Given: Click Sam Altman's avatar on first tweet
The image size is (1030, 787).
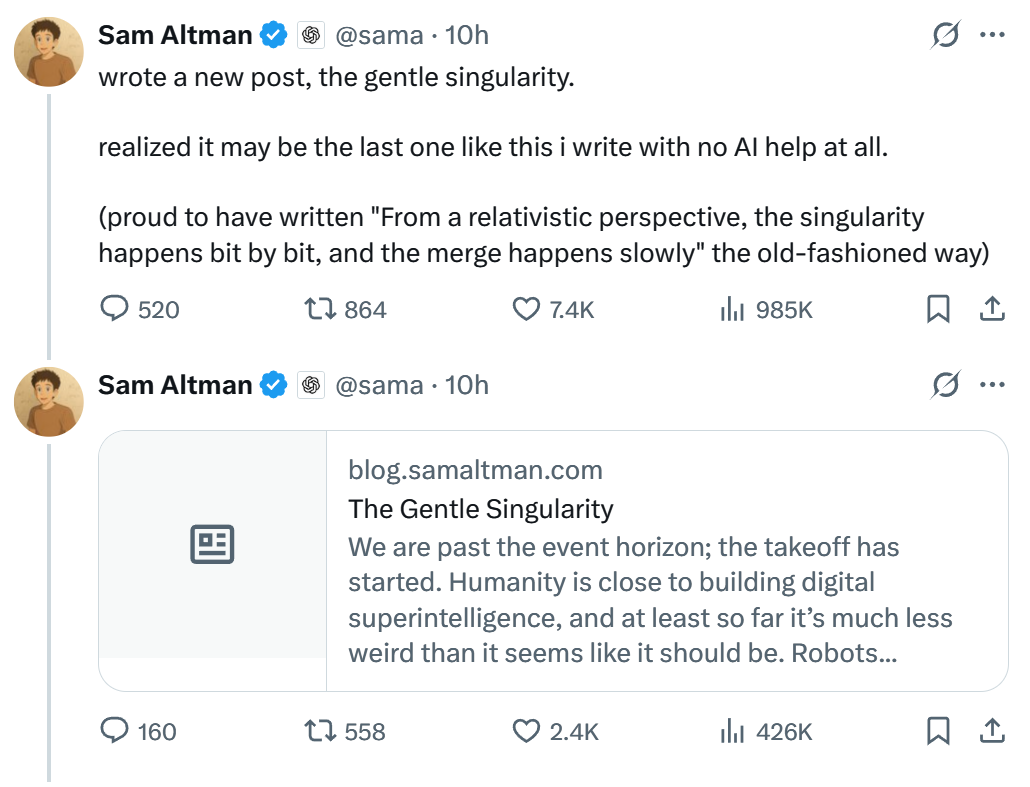Looking at the screenshot, I should point(48,52).
